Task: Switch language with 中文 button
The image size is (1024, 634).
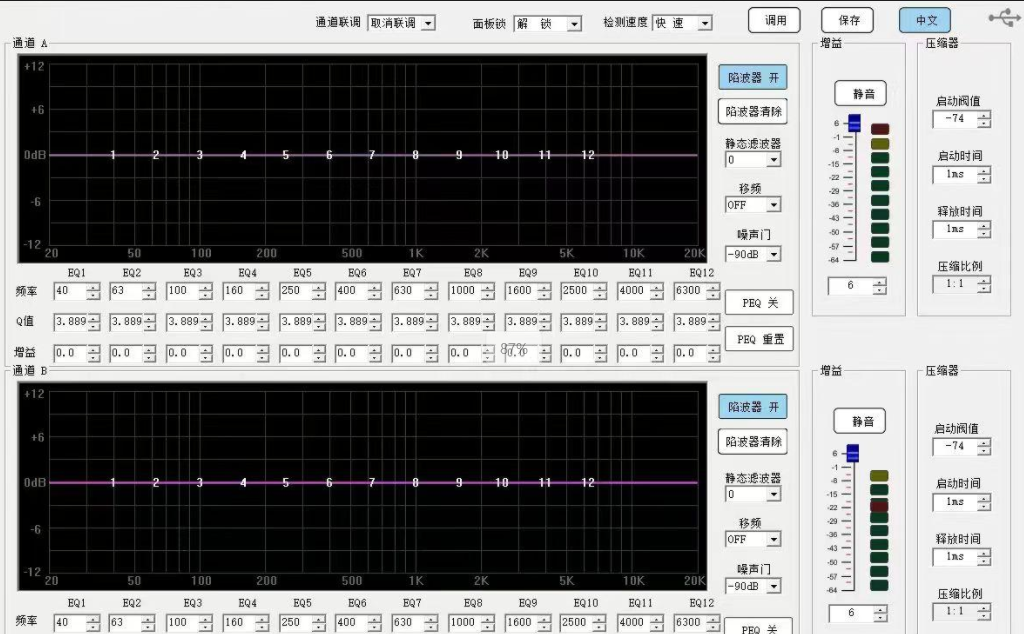Action: point(925,20)
